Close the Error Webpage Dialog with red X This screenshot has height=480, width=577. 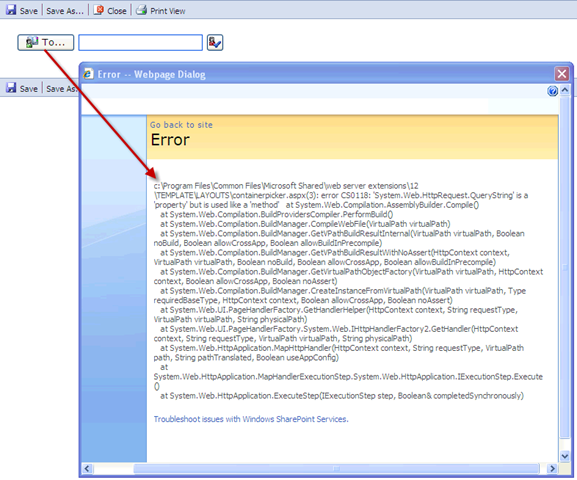click(x=562, y=74)
